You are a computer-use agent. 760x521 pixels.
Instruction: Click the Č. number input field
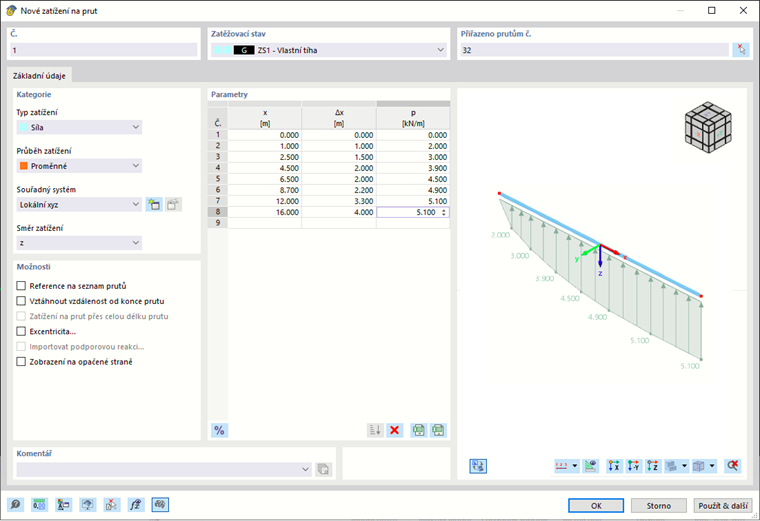(x=104, y=50)
